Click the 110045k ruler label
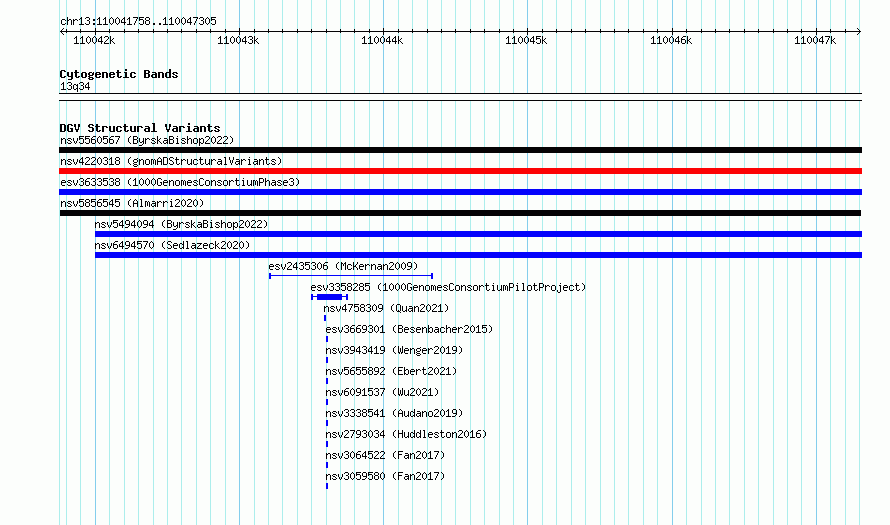Screen dimensions: 890x525 527,40
